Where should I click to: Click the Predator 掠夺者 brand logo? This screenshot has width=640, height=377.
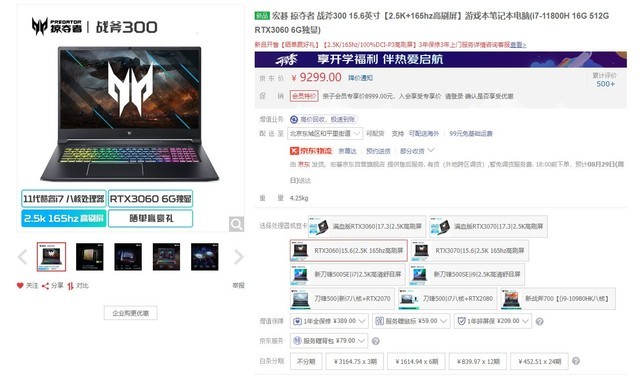pyautogui.click(x=57, y=27)
